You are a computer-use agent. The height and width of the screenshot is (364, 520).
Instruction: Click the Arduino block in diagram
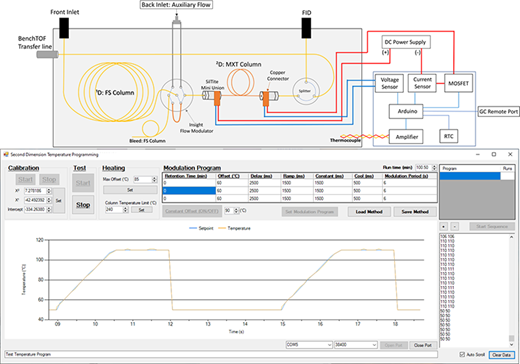[x=406, y=111]
